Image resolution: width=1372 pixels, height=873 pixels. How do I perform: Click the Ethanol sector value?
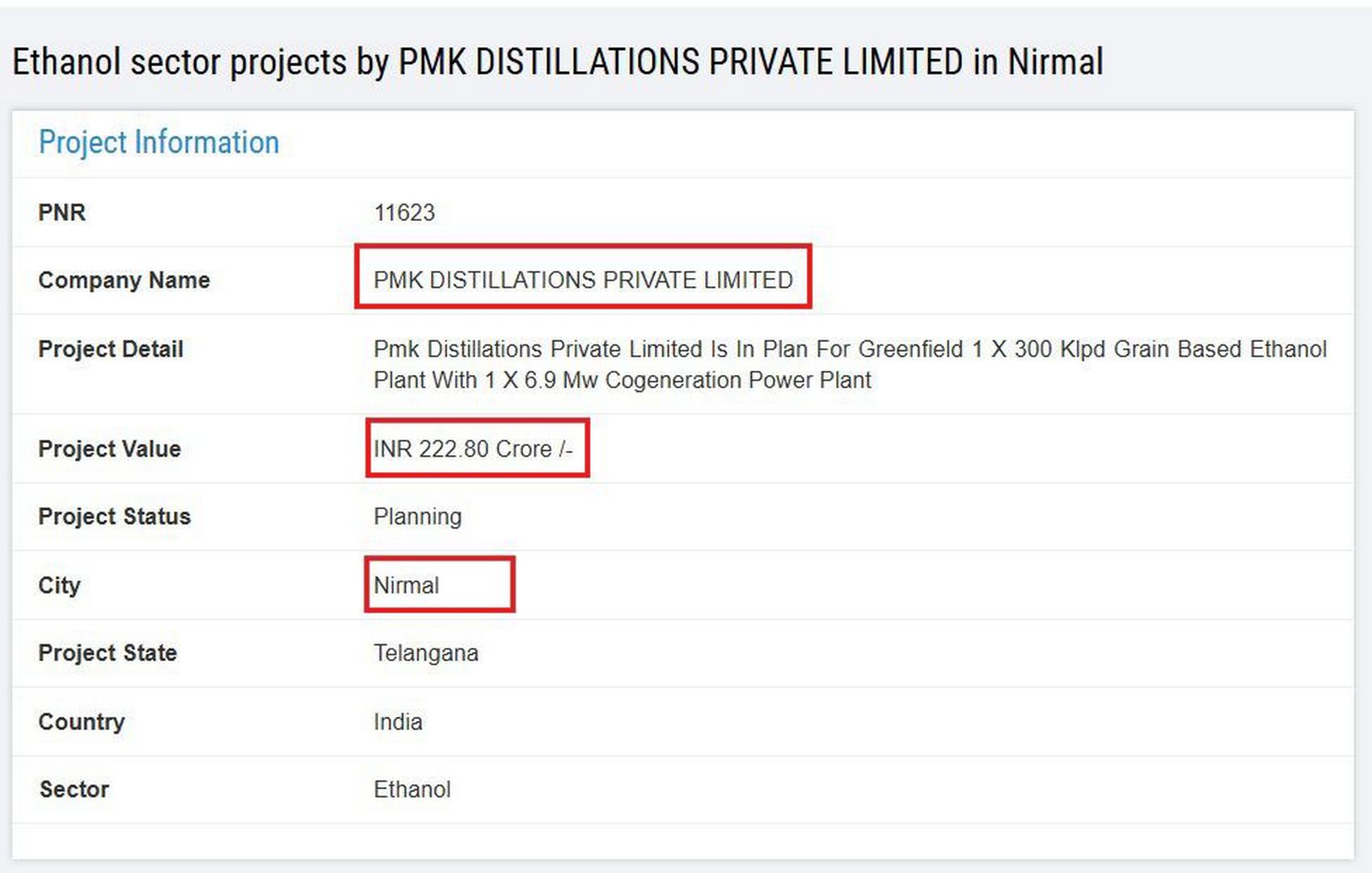[x=412, y=790]
